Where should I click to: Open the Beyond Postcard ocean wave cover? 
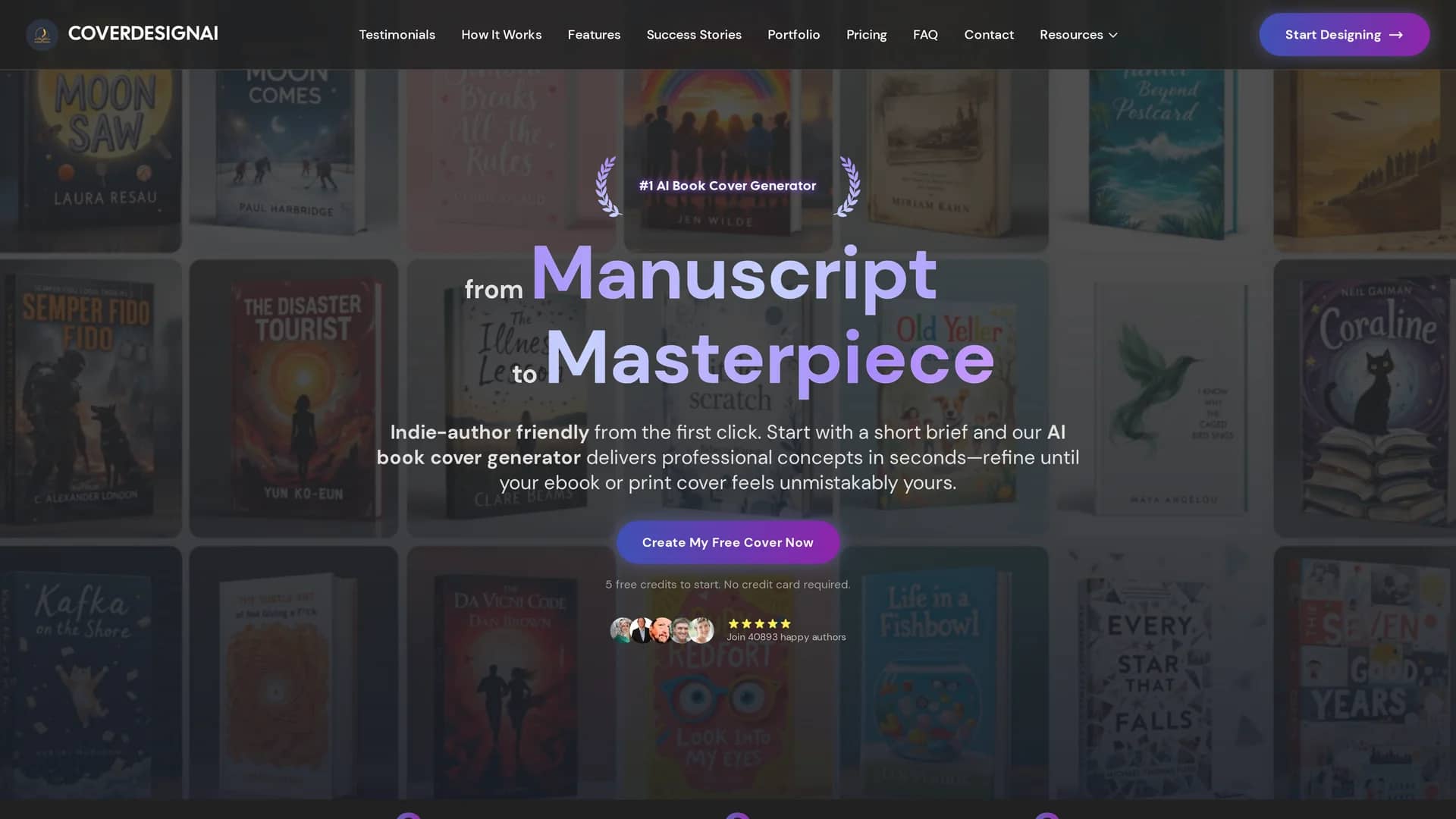click(x=1161, y=161)
